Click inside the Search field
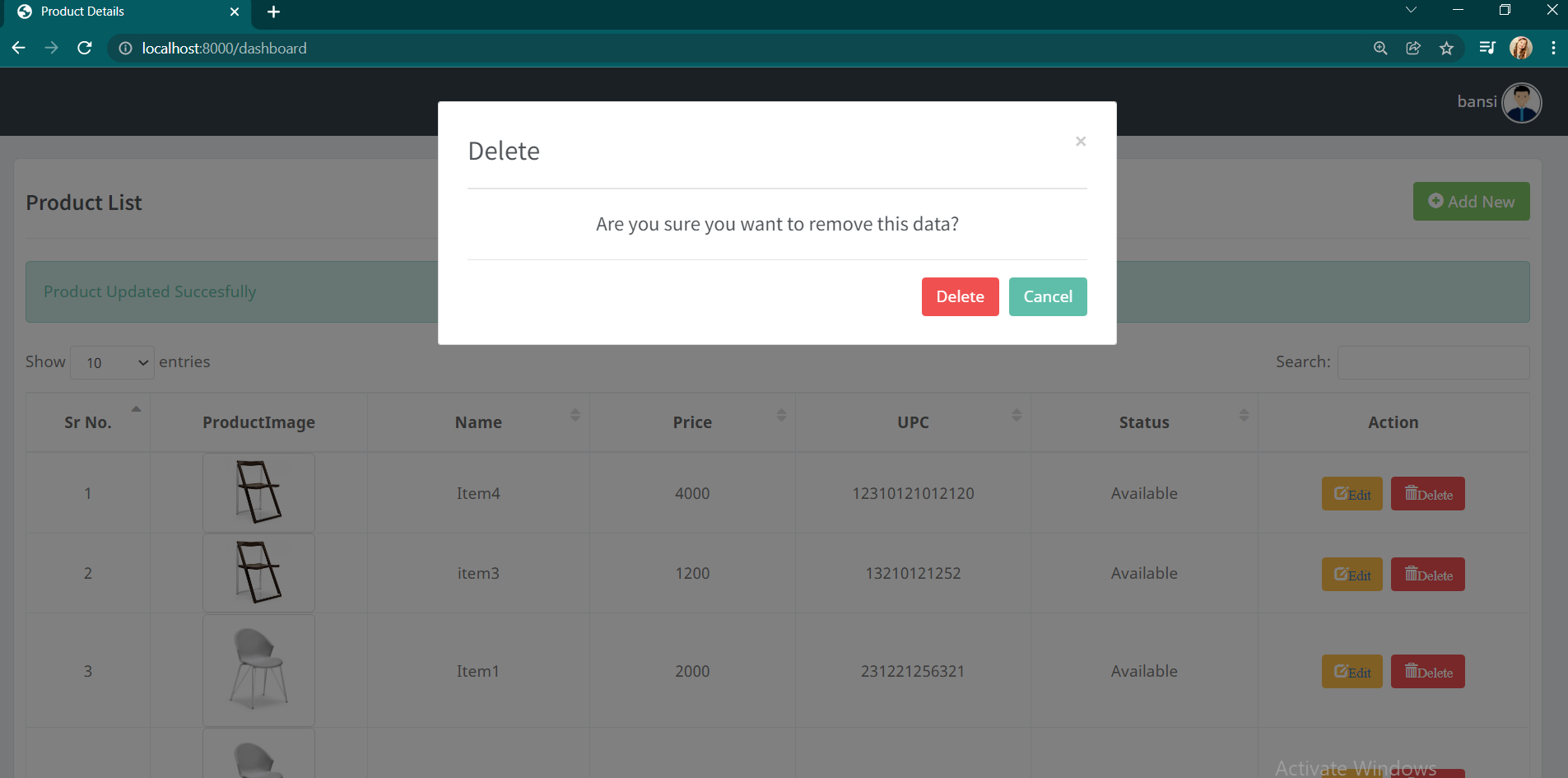Screen dimensions: 1568x778 (1432, 362)
